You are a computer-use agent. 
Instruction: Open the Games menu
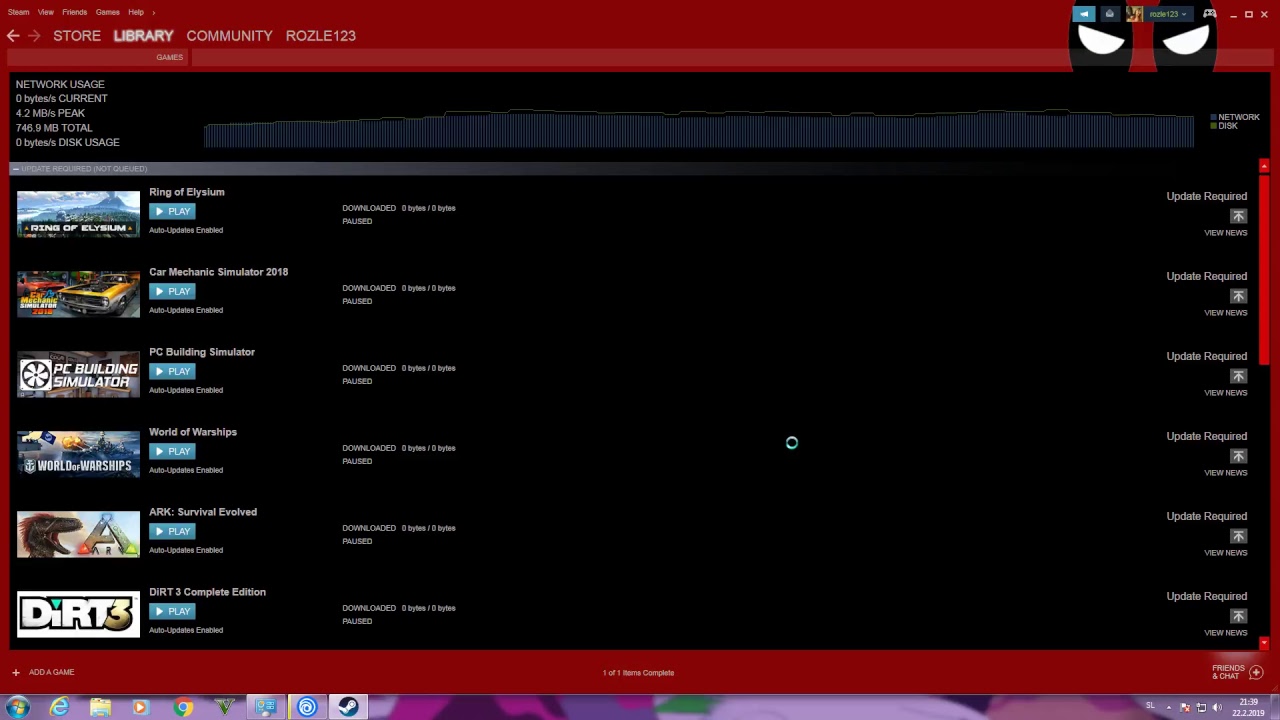pyautogui.click(x=107, y=12)
